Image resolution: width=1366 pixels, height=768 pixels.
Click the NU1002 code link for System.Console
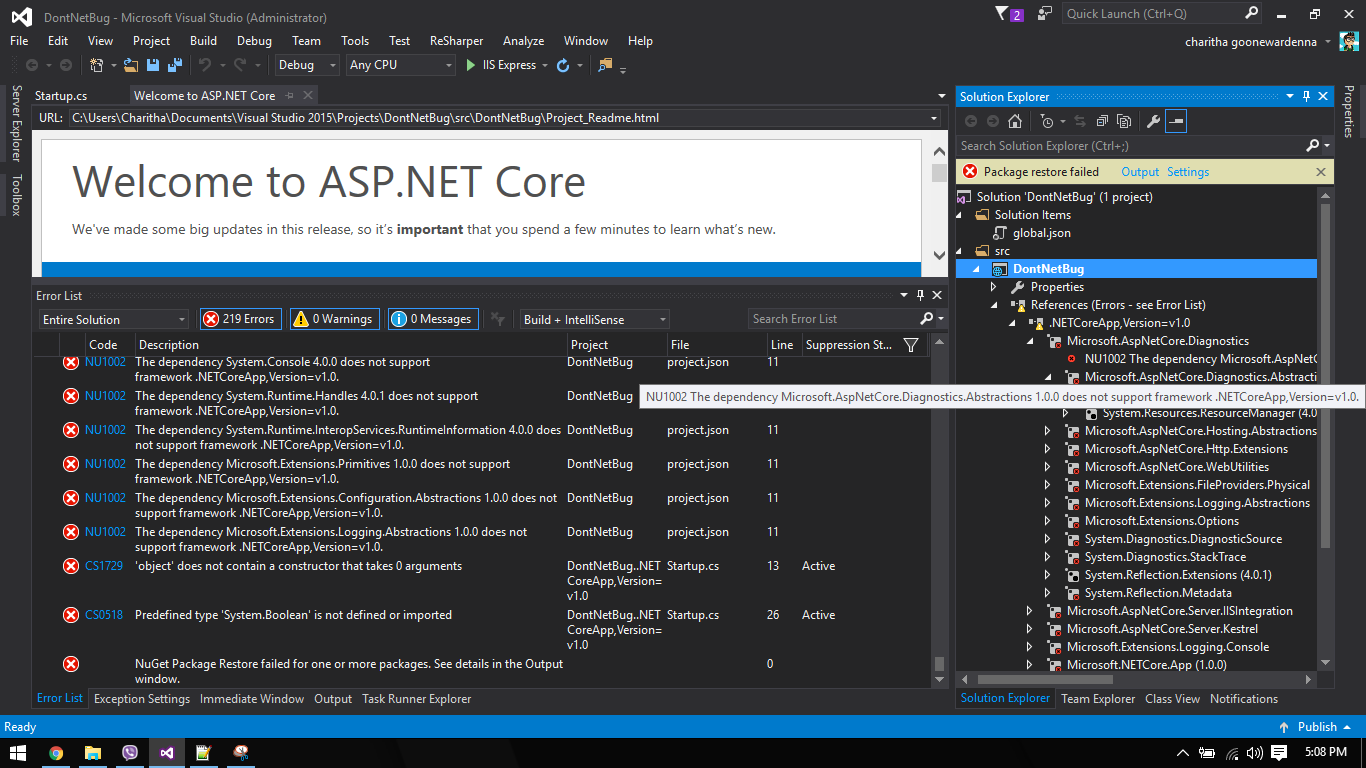click(105, 362)
